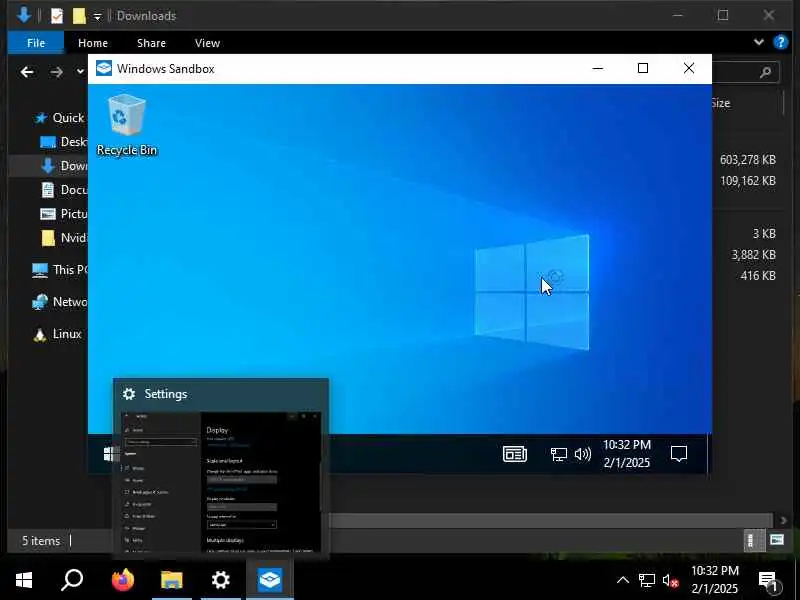
Task: Open the host Windows Start menu
Action: pos(23,580)
